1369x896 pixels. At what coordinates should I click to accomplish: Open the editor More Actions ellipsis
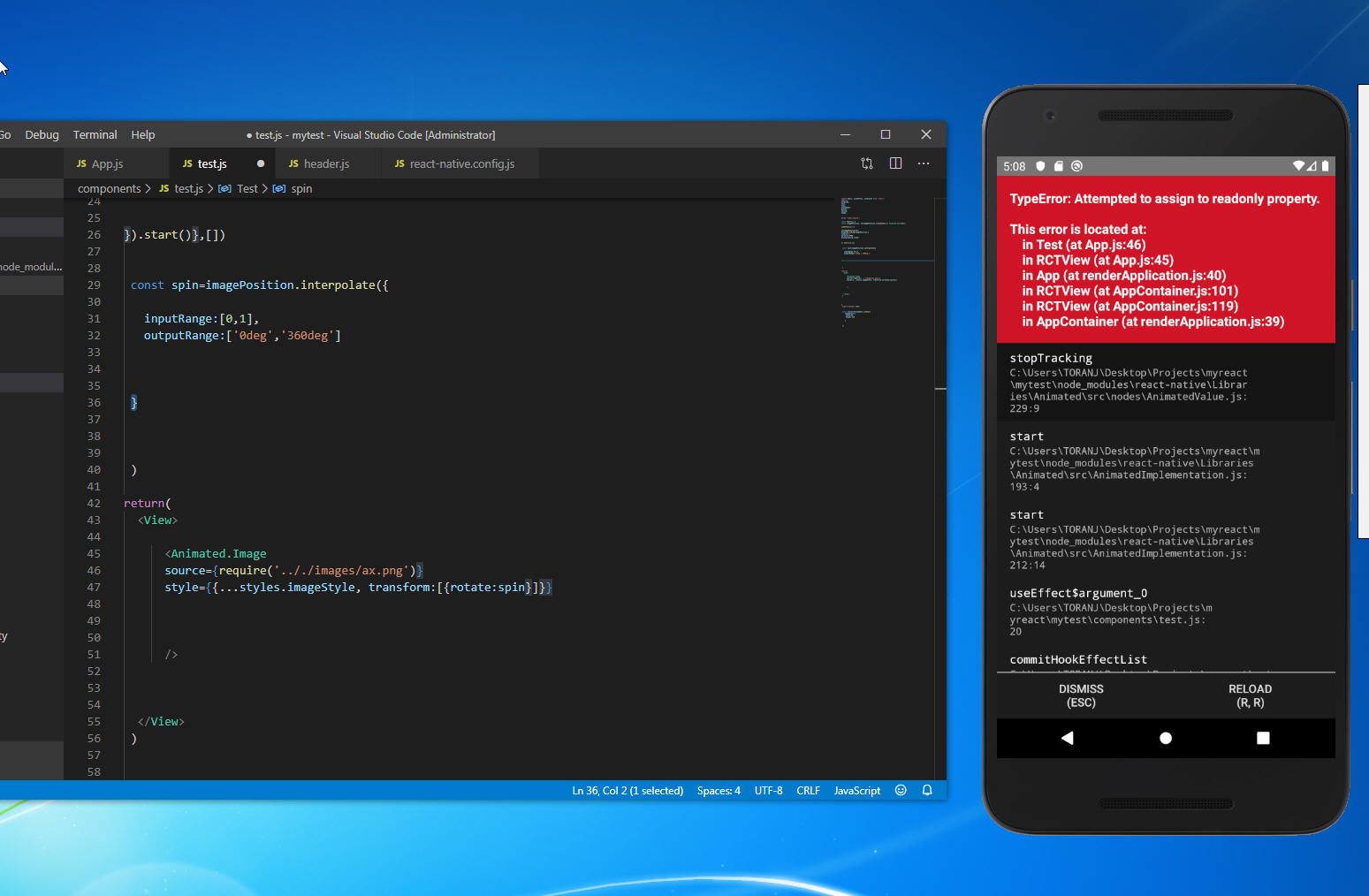click(x=924, y=163)
